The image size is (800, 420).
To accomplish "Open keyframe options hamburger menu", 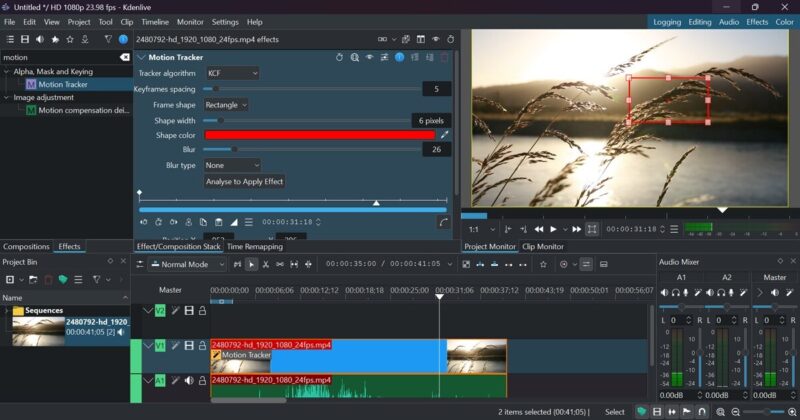I will [248, 222].
